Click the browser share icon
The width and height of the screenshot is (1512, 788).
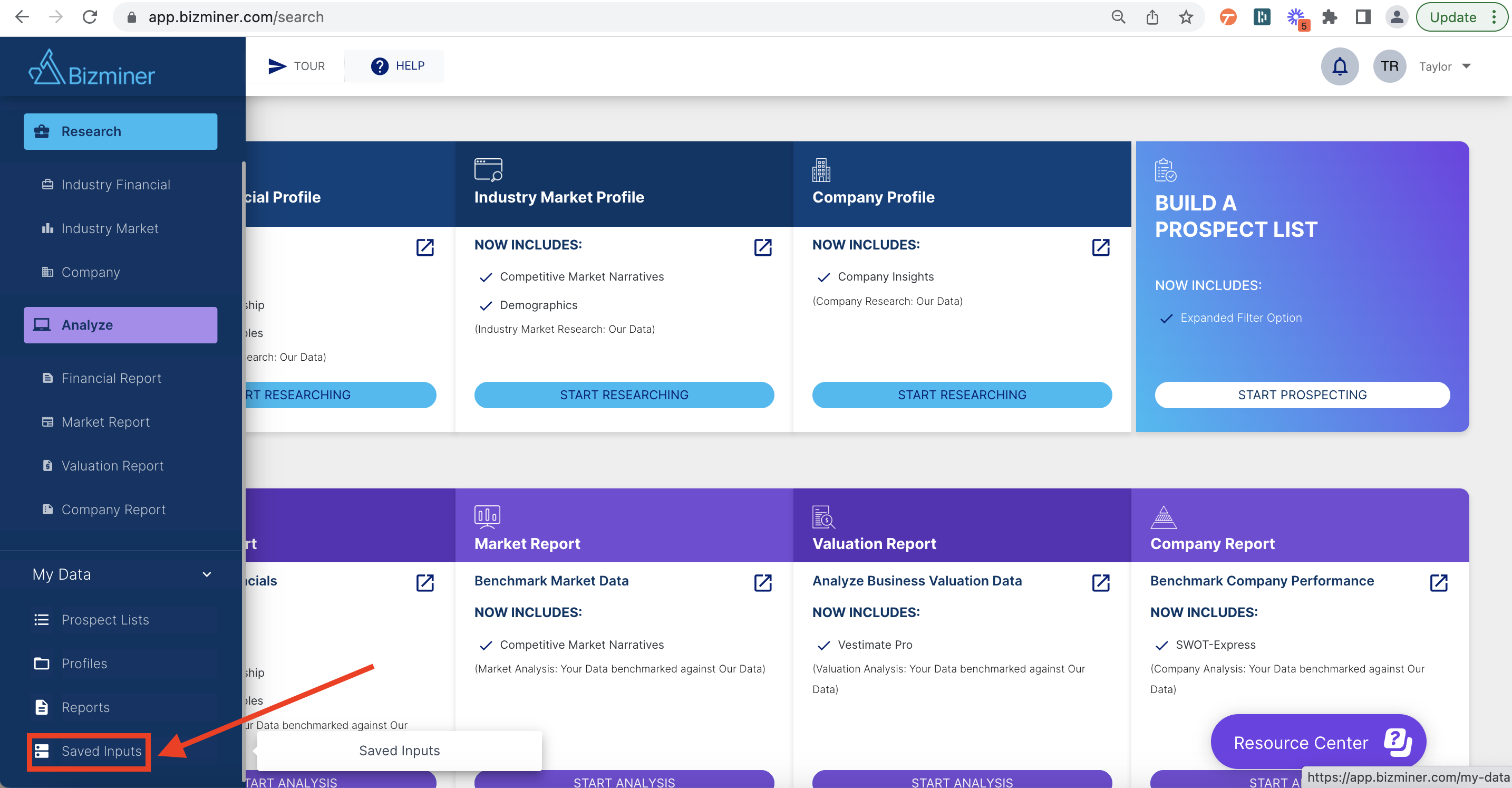point(1152,17)
